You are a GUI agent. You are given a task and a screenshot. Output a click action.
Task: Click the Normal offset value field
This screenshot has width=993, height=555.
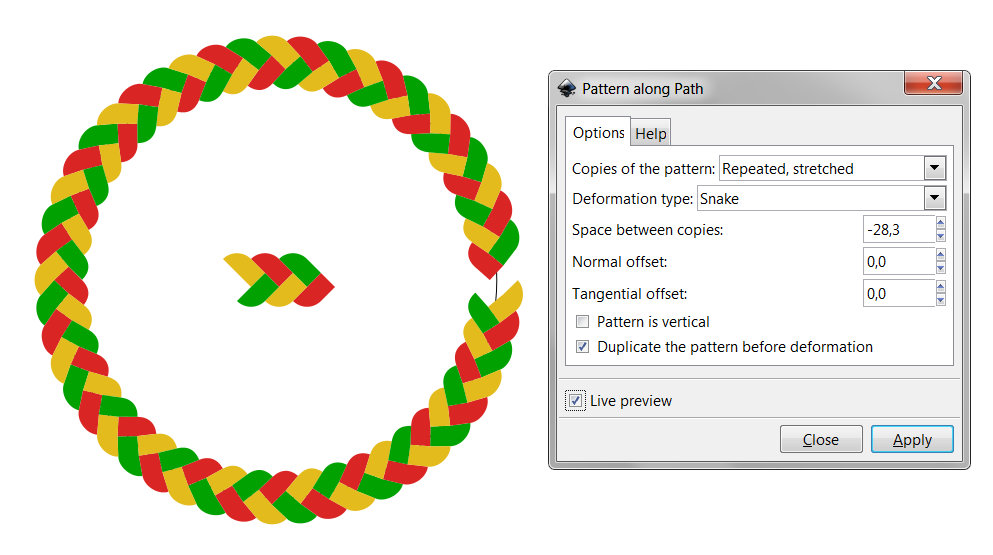(898, 262)
